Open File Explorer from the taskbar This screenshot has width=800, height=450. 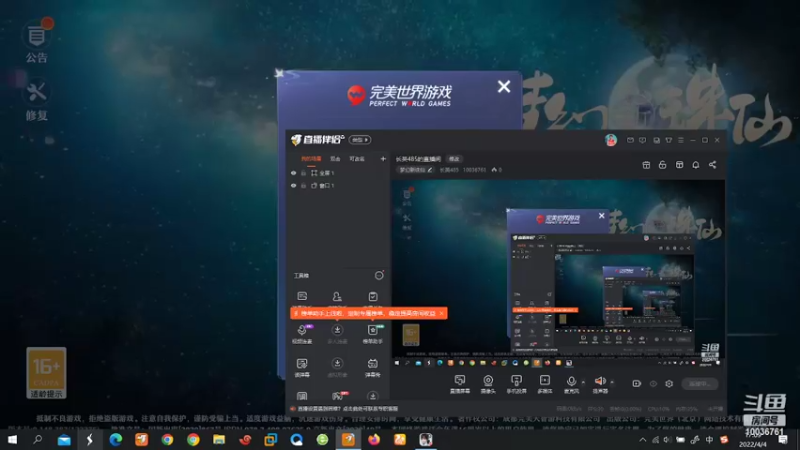tap(219, 440)
